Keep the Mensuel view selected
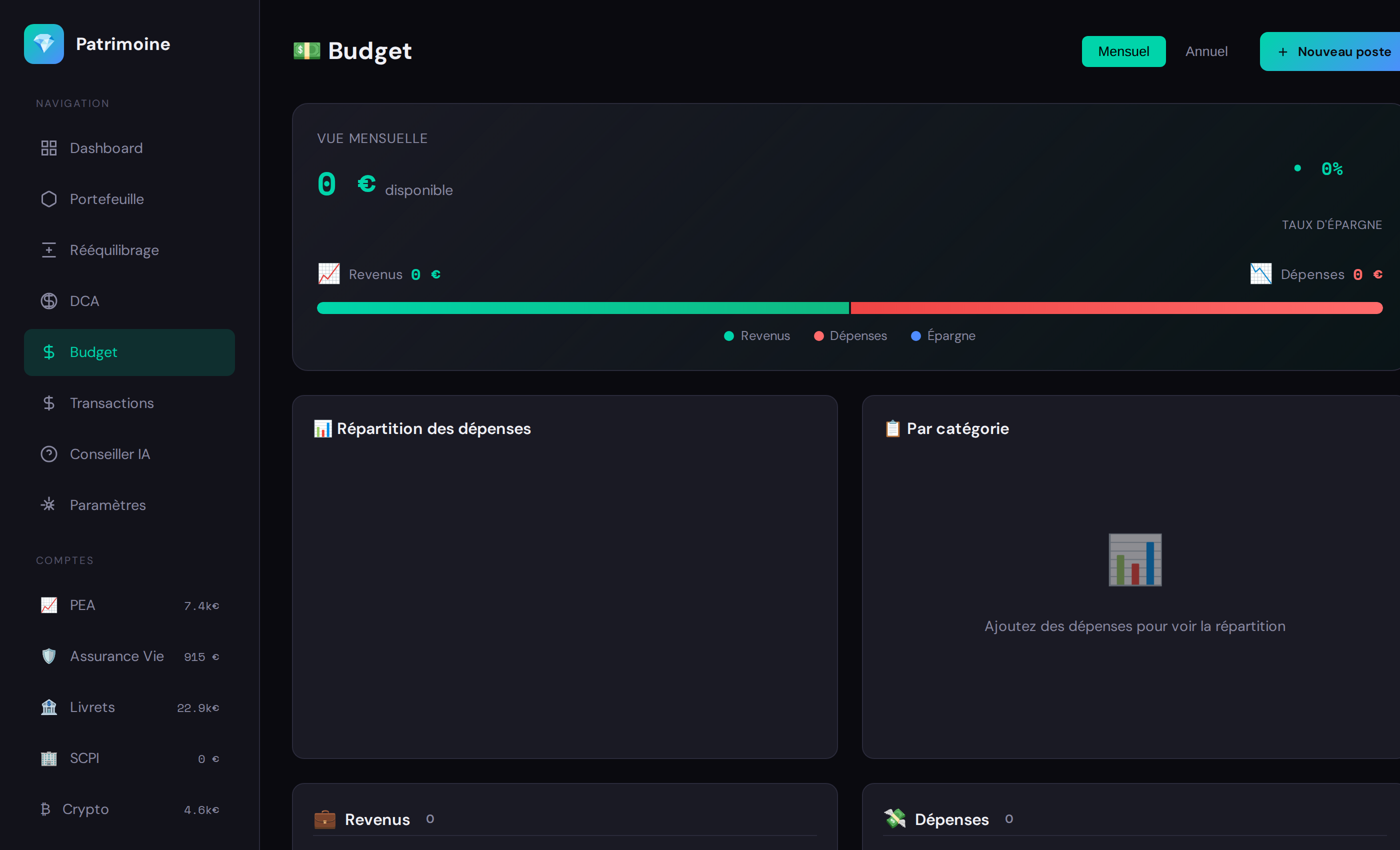Screen dimensions: 1400x850 tap(1123, 51)
